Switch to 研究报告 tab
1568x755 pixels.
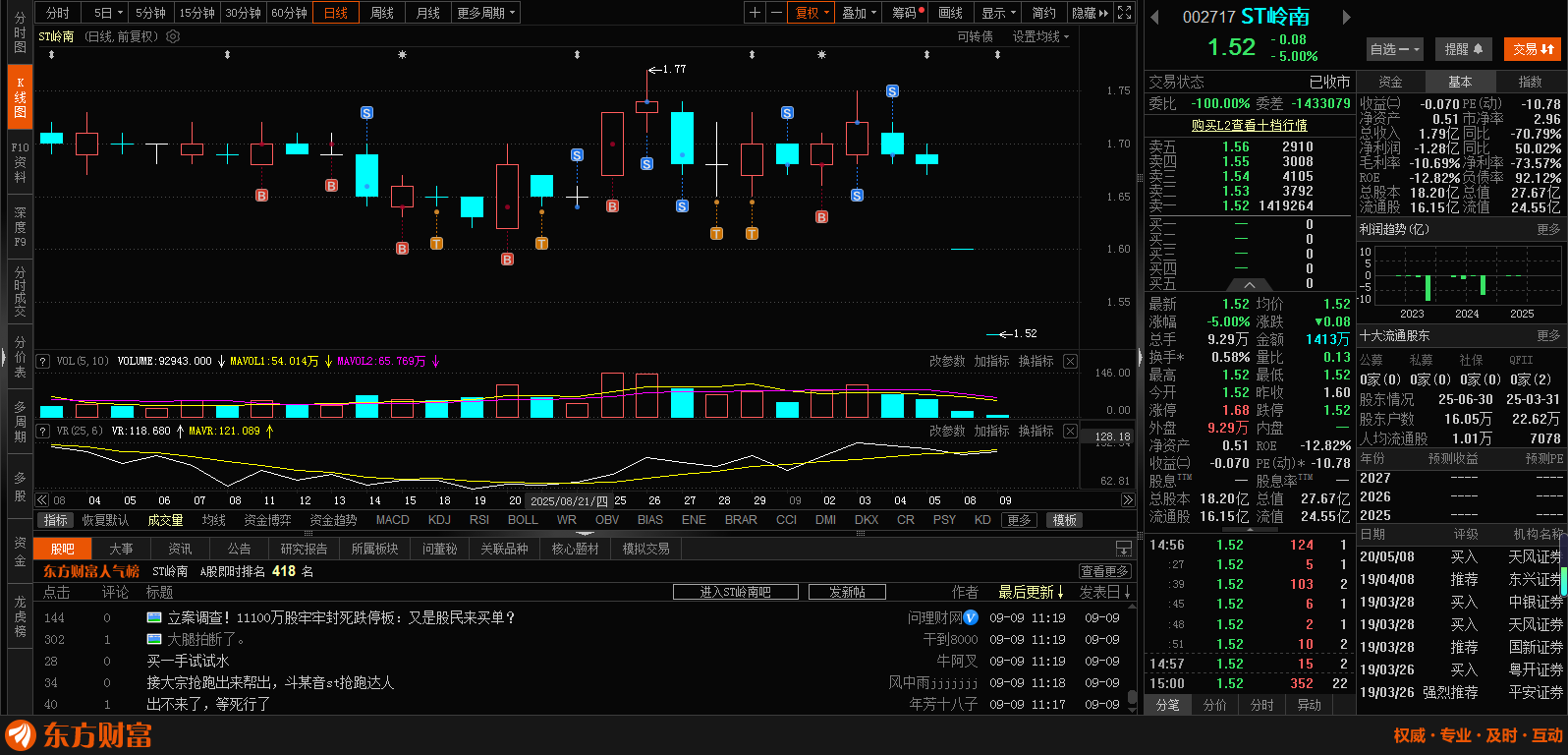(x=304, y=549)
